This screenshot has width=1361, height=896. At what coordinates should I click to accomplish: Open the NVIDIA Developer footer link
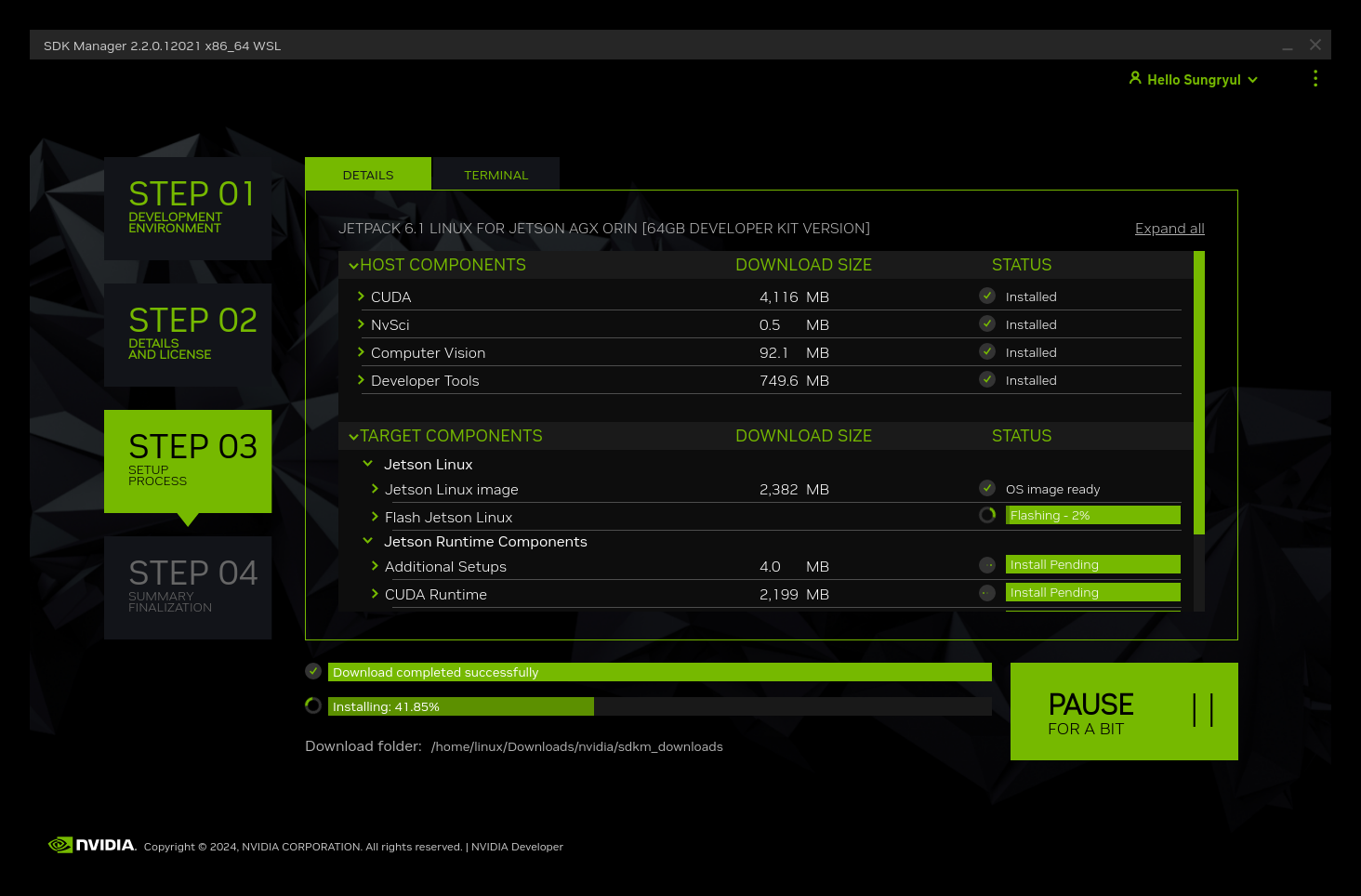tap(517, 847)
